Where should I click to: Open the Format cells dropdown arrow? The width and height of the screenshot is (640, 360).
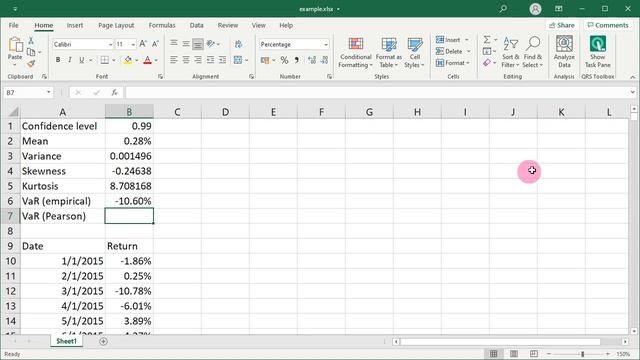pos(468,63)
